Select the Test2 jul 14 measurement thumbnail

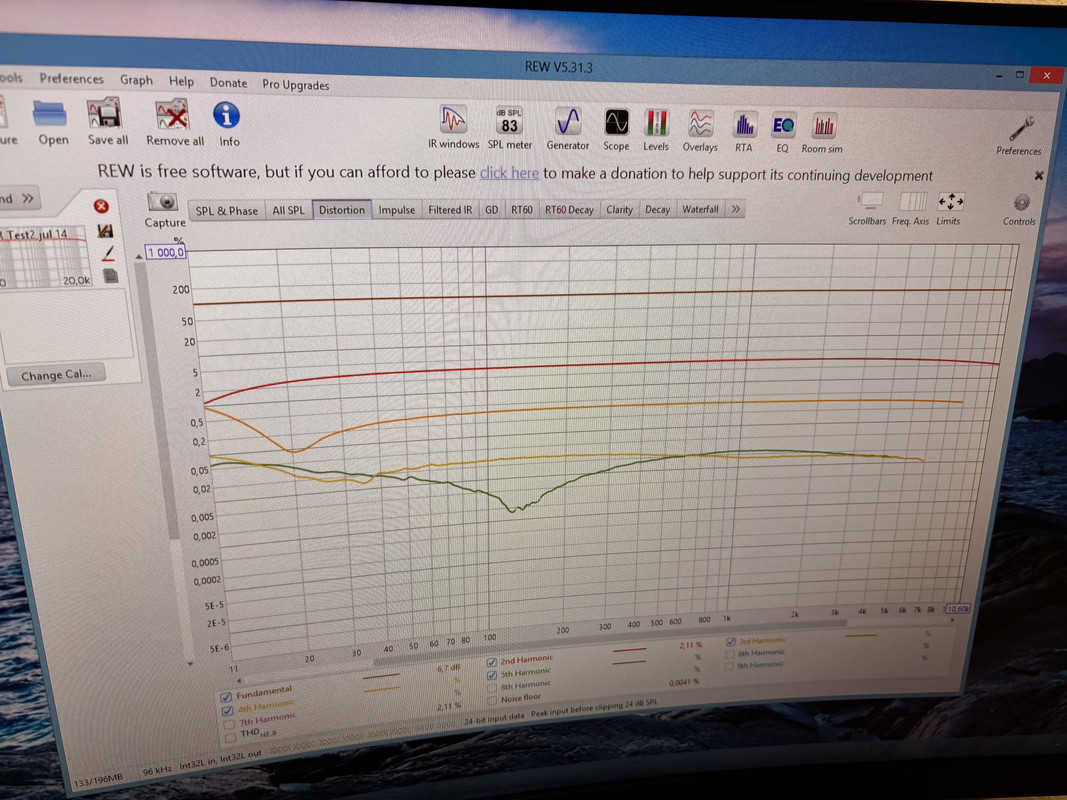pos(45,257)
